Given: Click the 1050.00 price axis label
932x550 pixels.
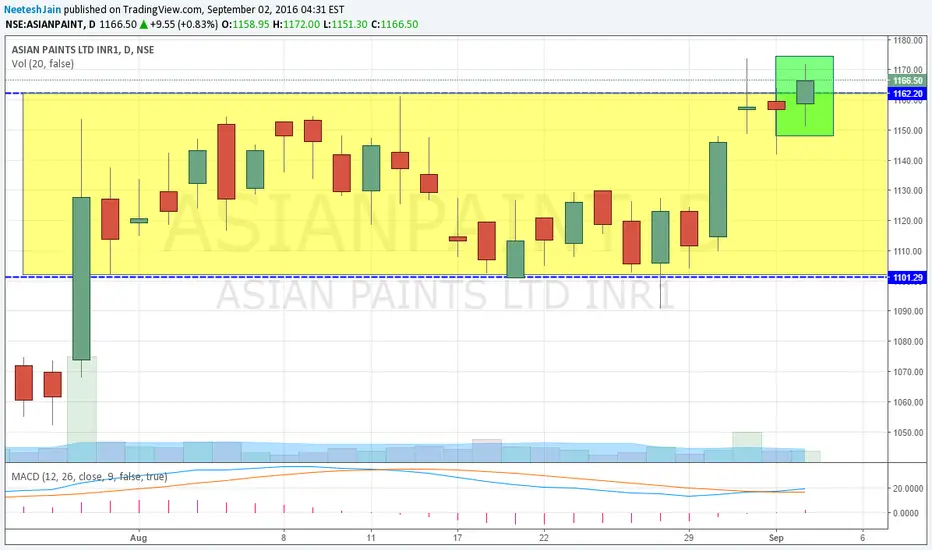Looking at the screenshot, I should click(x=908, y=433).
